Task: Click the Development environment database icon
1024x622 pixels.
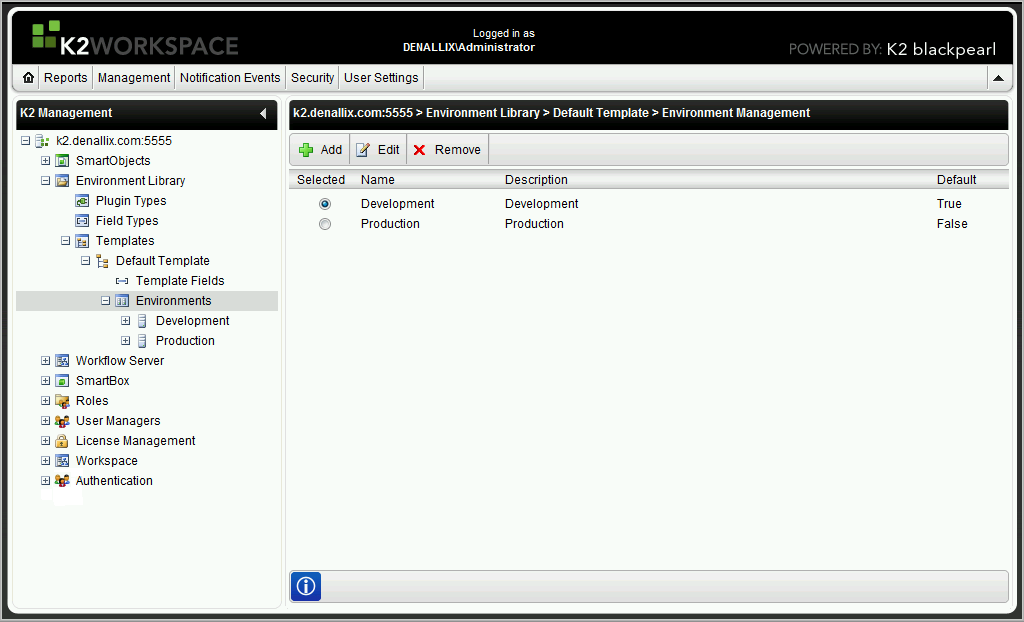Action: click(142, 321)
